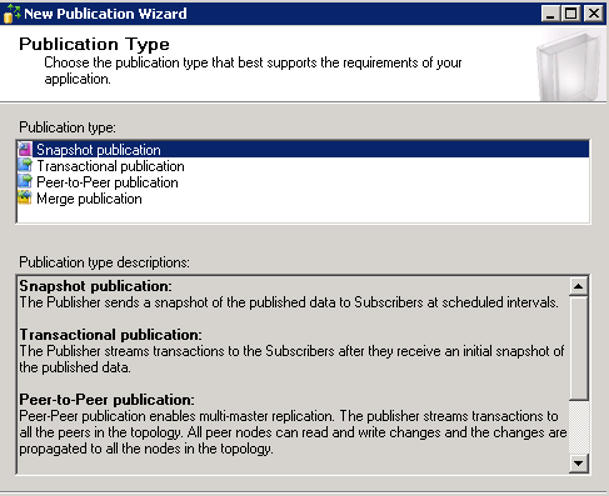Click the Peer-to-Peer publication icon
Image resolution: width=609 pixels, height=496 pixels.
(25, 182)
